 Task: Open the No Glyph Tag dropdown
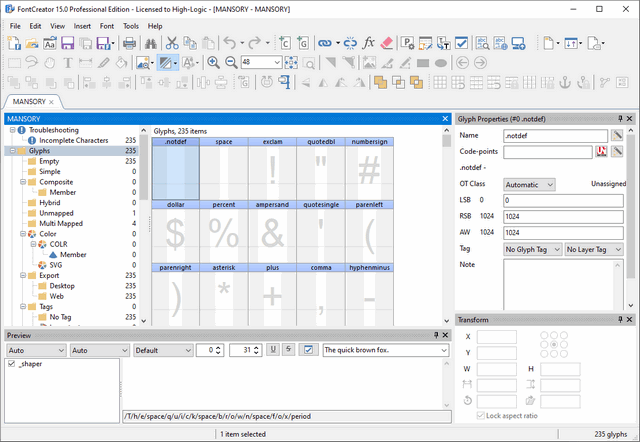[x=532, y=248]
